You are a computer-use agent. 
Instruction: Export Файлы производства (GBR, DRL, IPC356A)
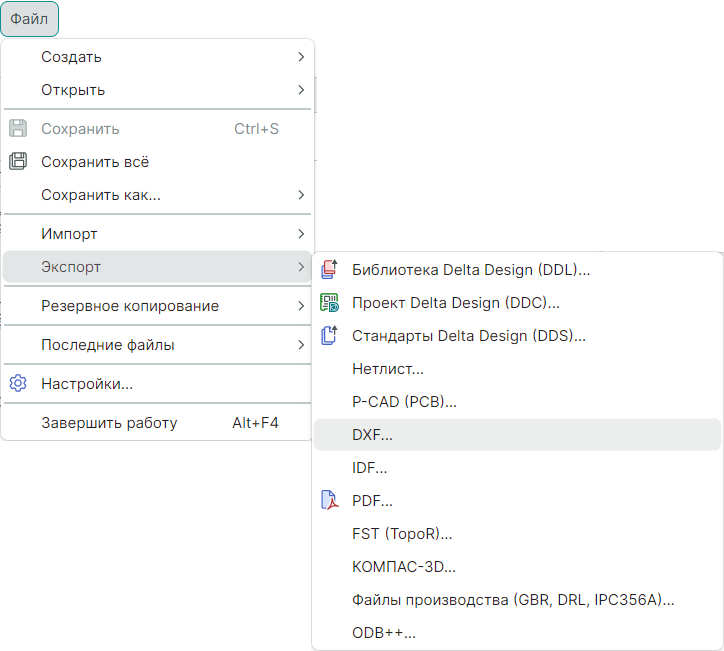click(x=513, y=600)
